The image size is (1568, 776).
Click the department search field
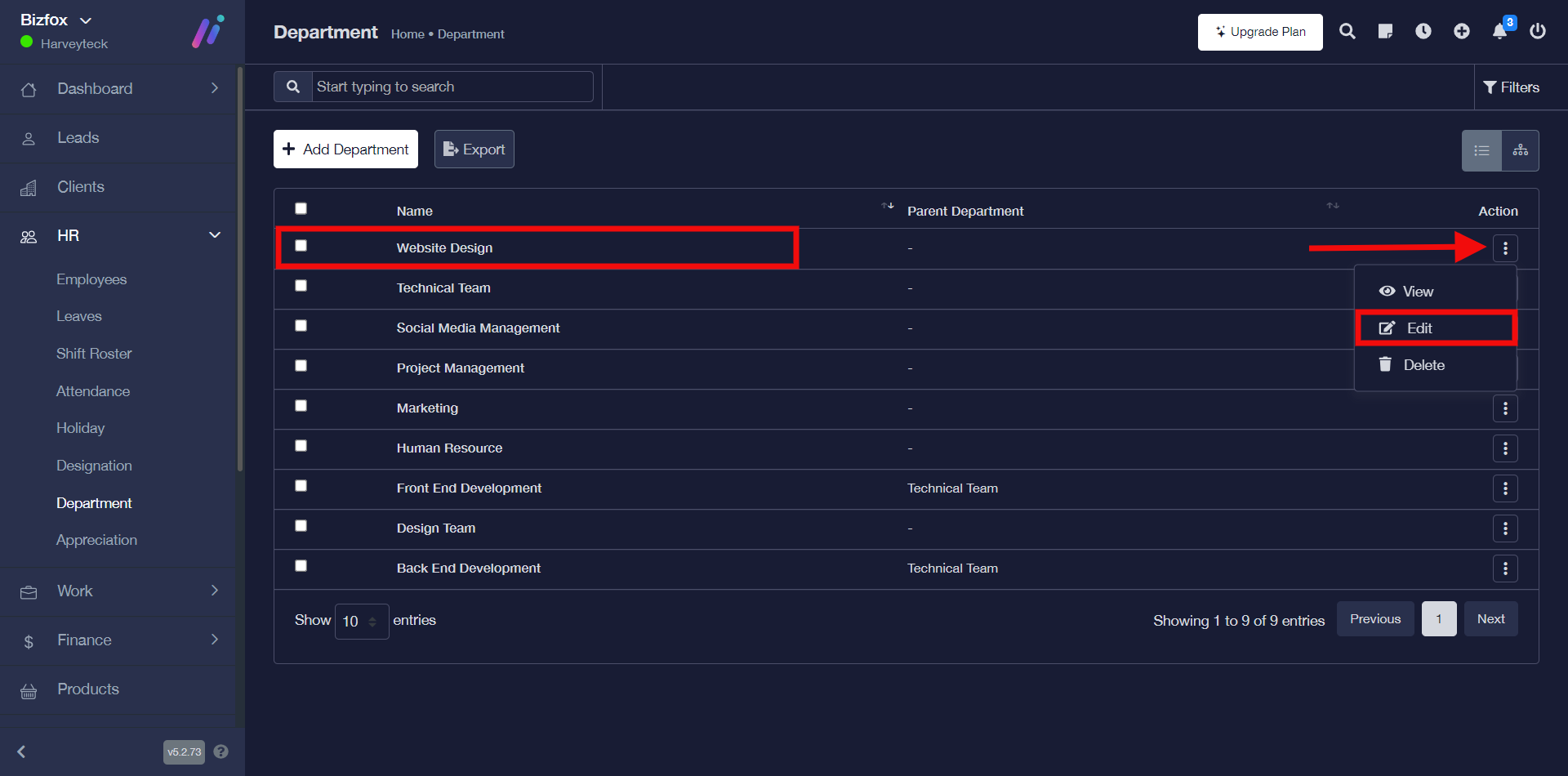coord(452,87)
